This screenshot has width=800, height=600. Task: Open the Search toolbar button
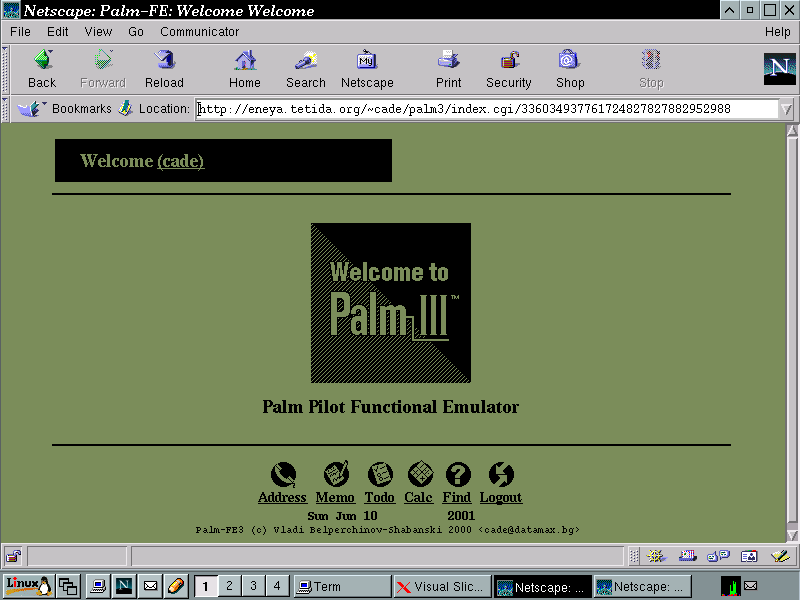pyautogui.click(x=306, y=69)
